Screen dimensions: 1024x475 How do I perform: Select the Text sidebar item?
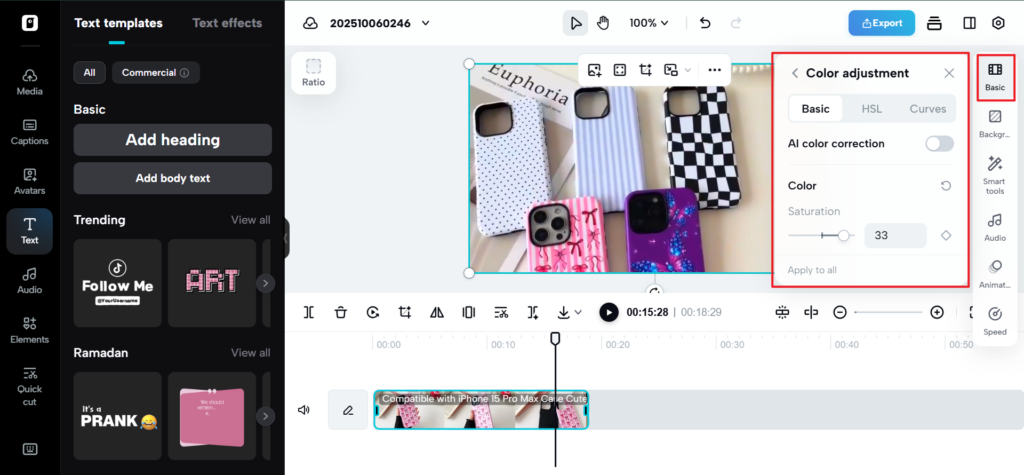tap(29, 231)
